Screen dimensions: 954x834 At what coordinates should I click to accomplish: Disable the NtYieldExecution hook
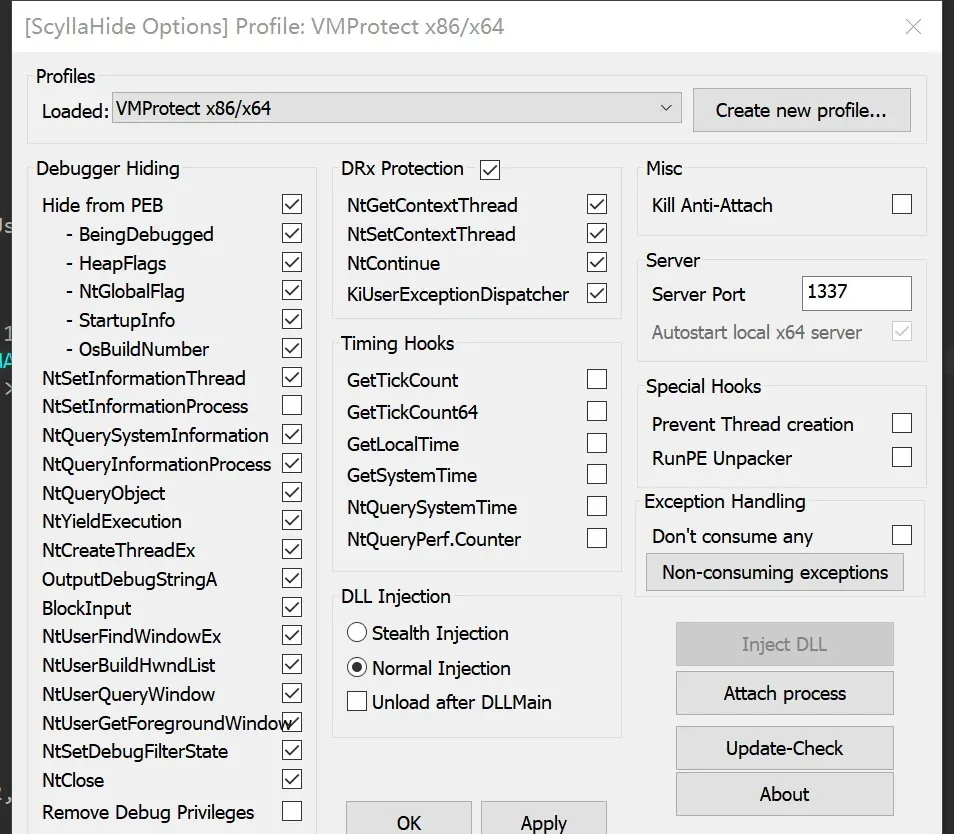tap(292, 521)
